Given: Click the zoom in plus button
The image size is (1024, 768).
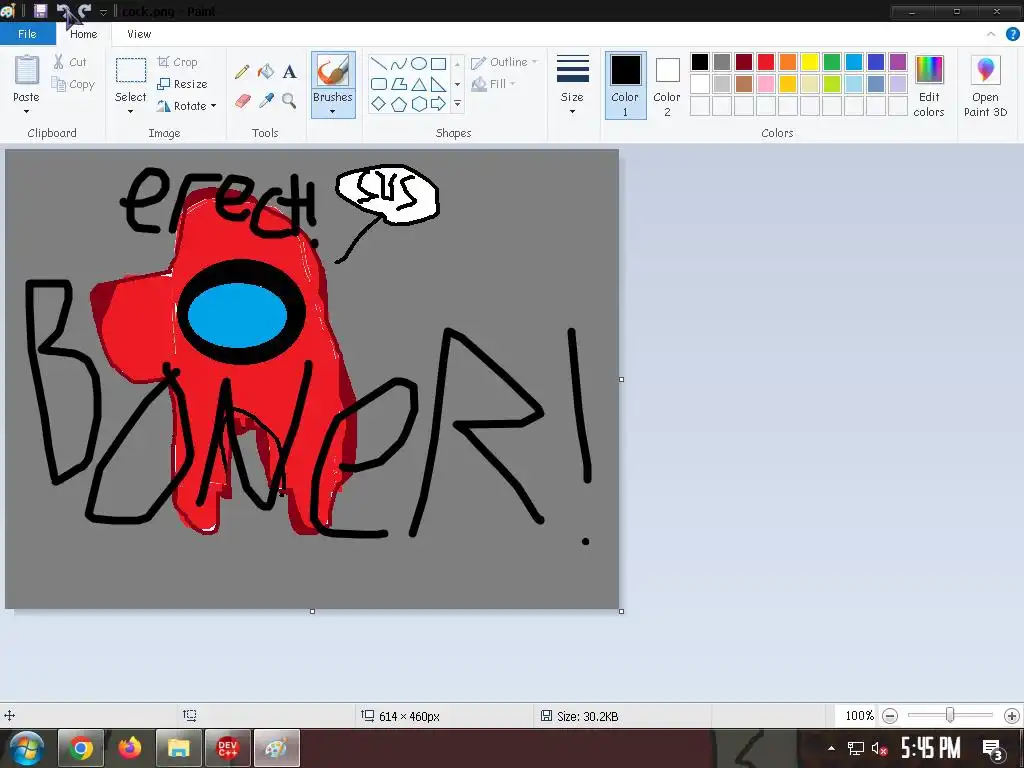Looking at the screenshot, I should (x=1012, y=716).
